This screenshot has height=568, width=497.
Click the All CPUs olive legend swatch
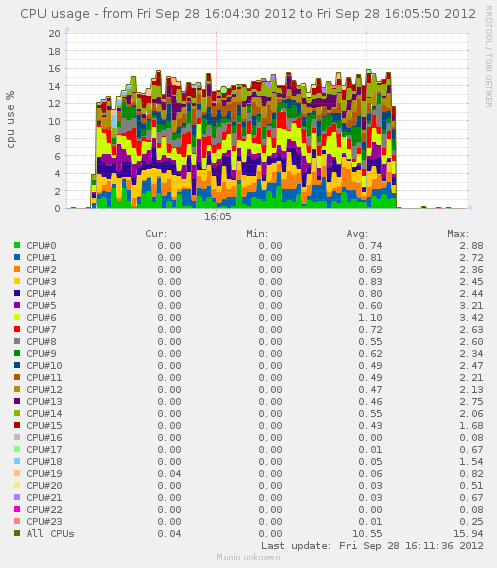tap(17, 533)
